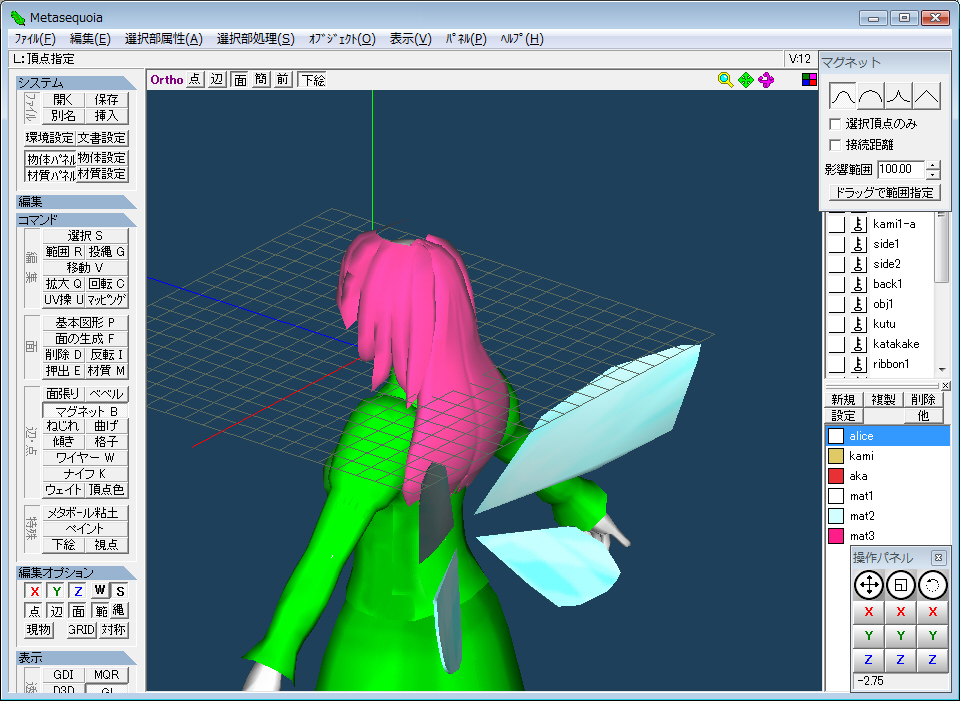Collapse the 編集オプション panel header
The image size is (960, 701).
click(x=75, y=573)
